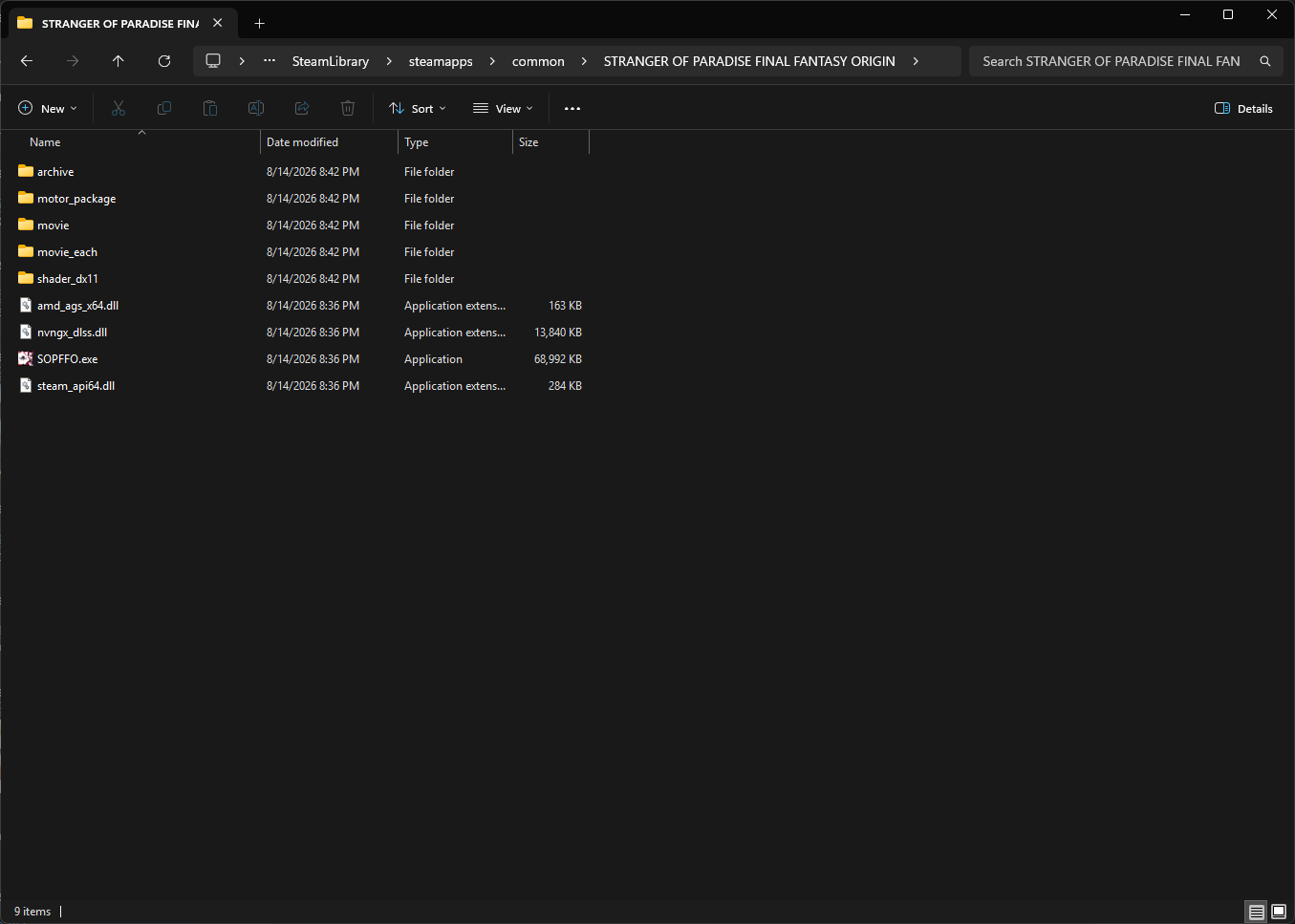Click the Cut toolbar icon
Image resolution: width=1295 pixels, height=924 pixels.
point(119,109)
